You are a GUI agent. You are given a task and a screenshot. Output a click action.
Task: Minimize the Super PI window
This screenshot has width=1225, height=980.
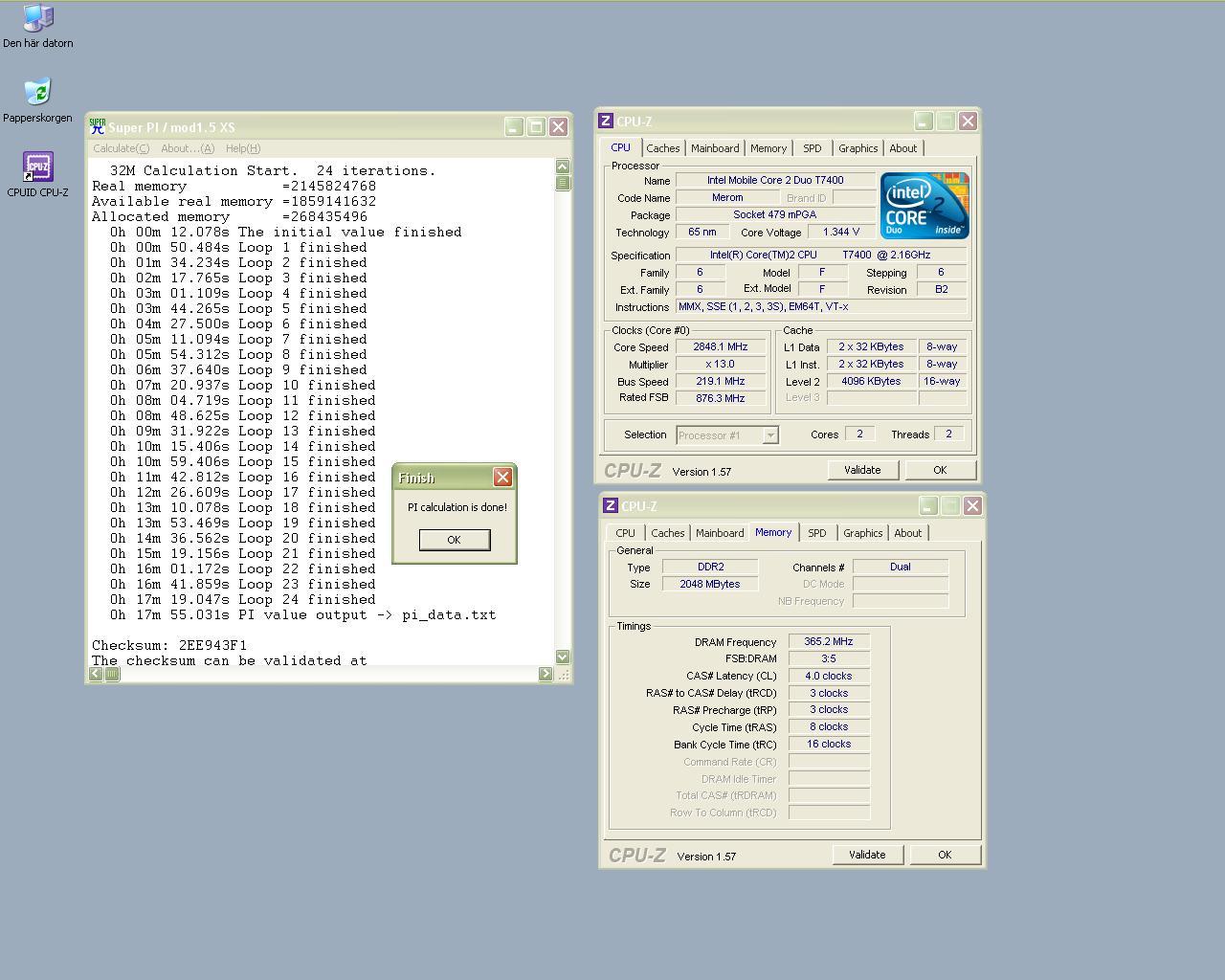coord(514,126)
